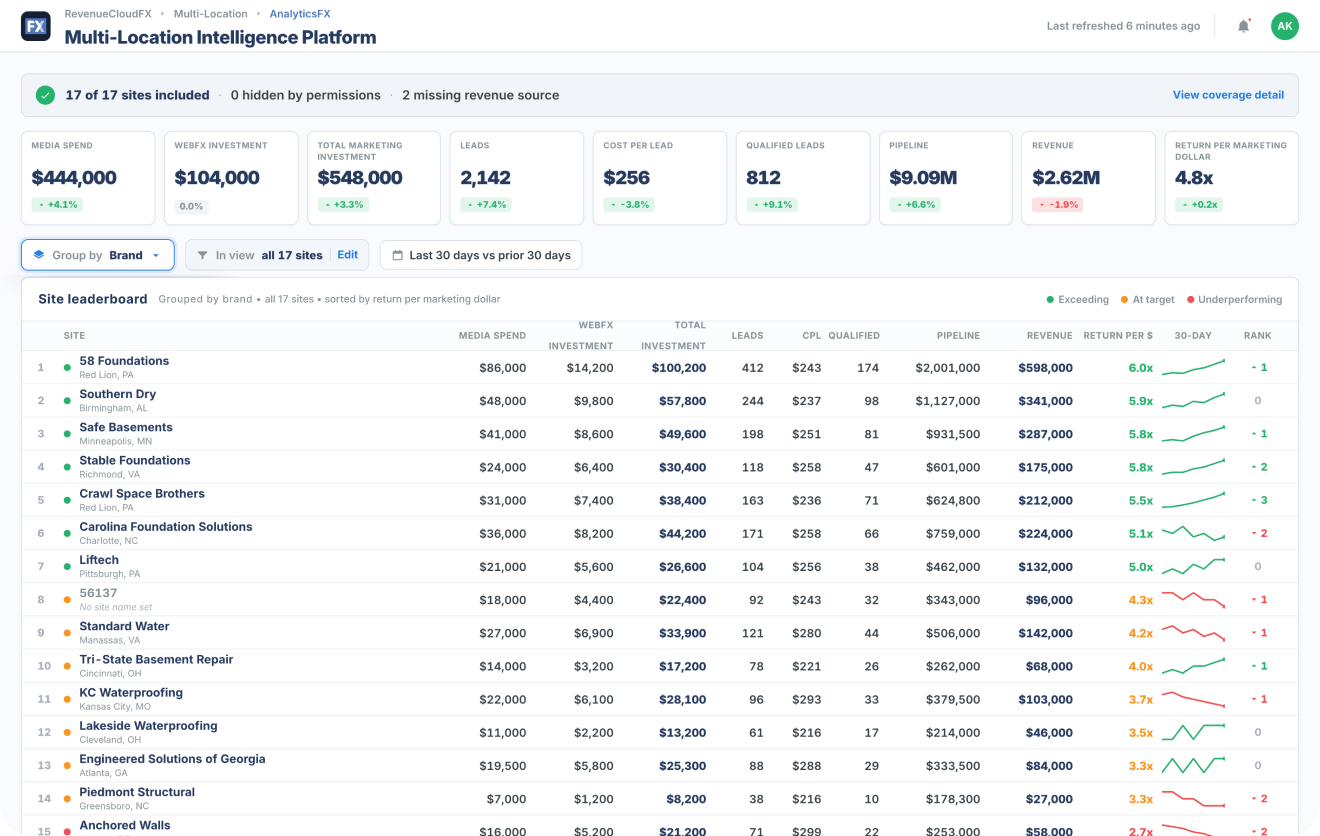The width and height of the screenshot is (1320, 836).
Task: Open the 30-day sparkline for Liftech
Action: click(x=1193, y=566)
